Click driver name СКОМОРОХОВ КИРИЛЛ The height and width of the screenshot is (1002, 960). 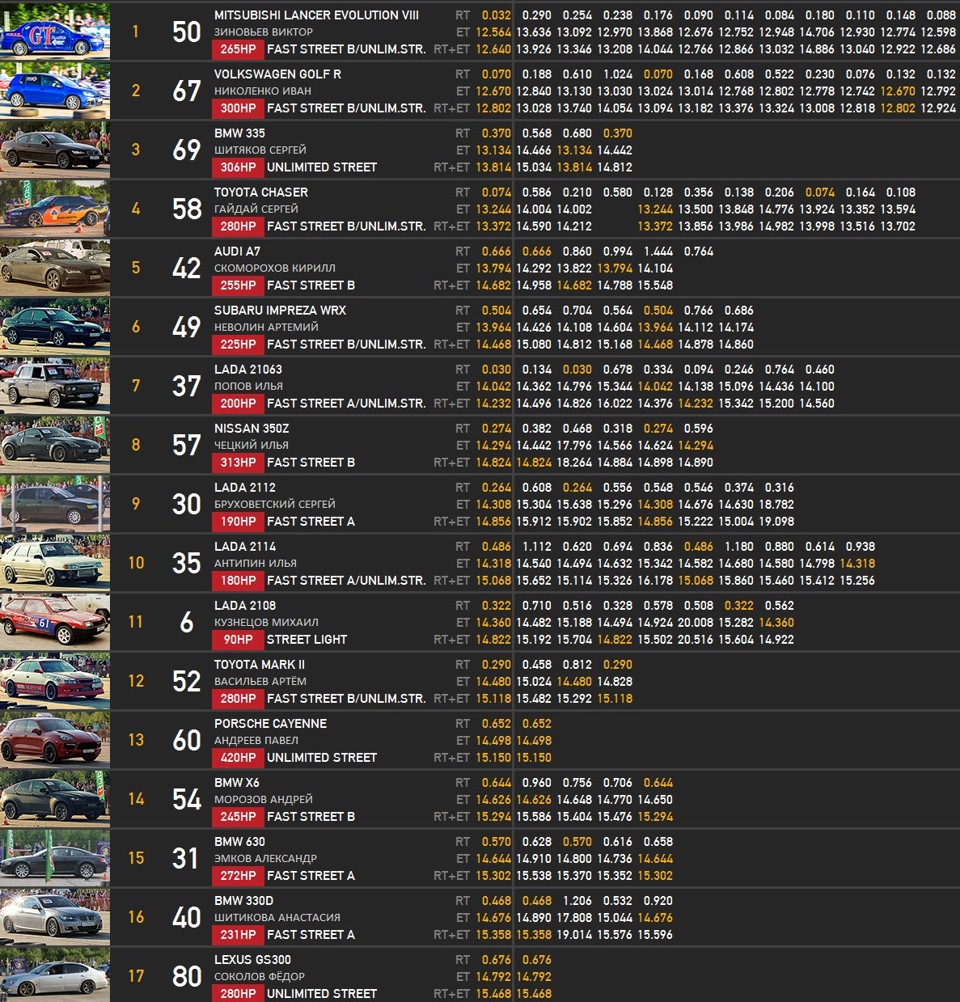coord(275,268)
